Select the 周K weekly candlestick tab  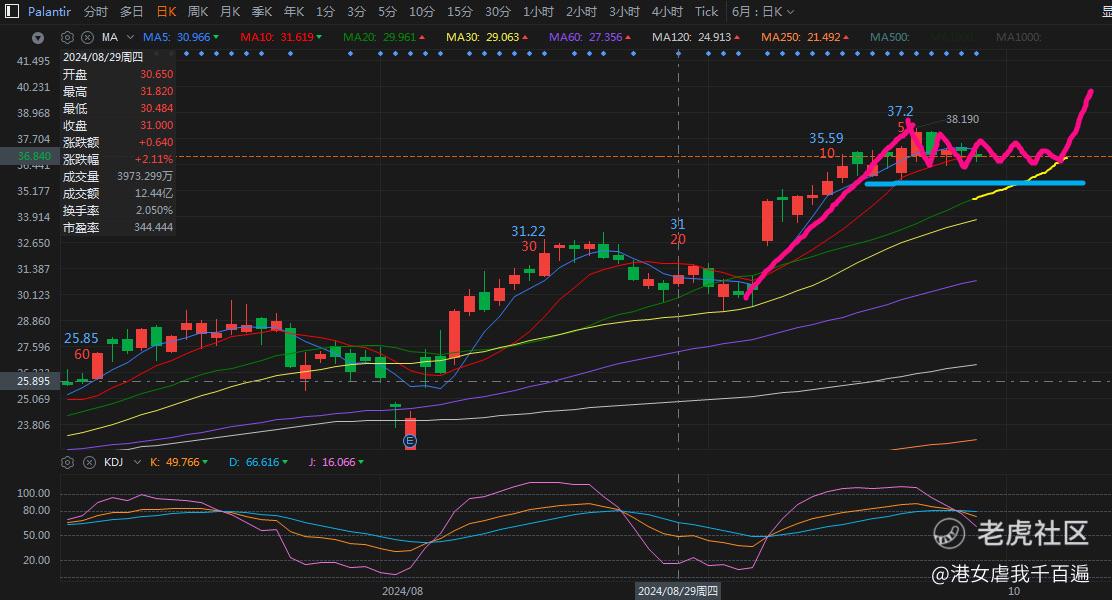click(198, 11)
